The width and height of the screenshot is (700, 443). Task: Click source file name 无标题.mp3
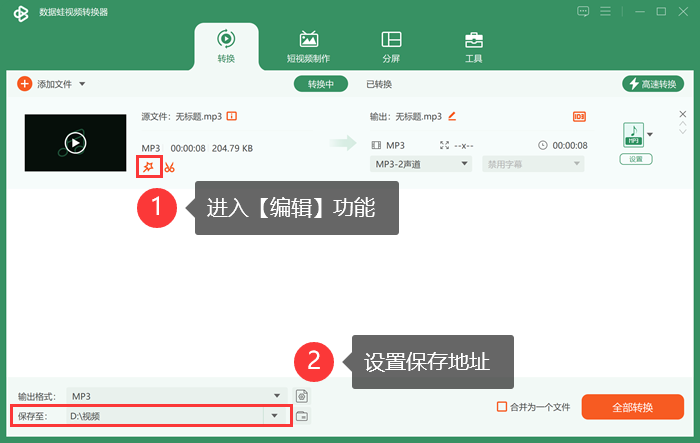(x=198, y=117)
